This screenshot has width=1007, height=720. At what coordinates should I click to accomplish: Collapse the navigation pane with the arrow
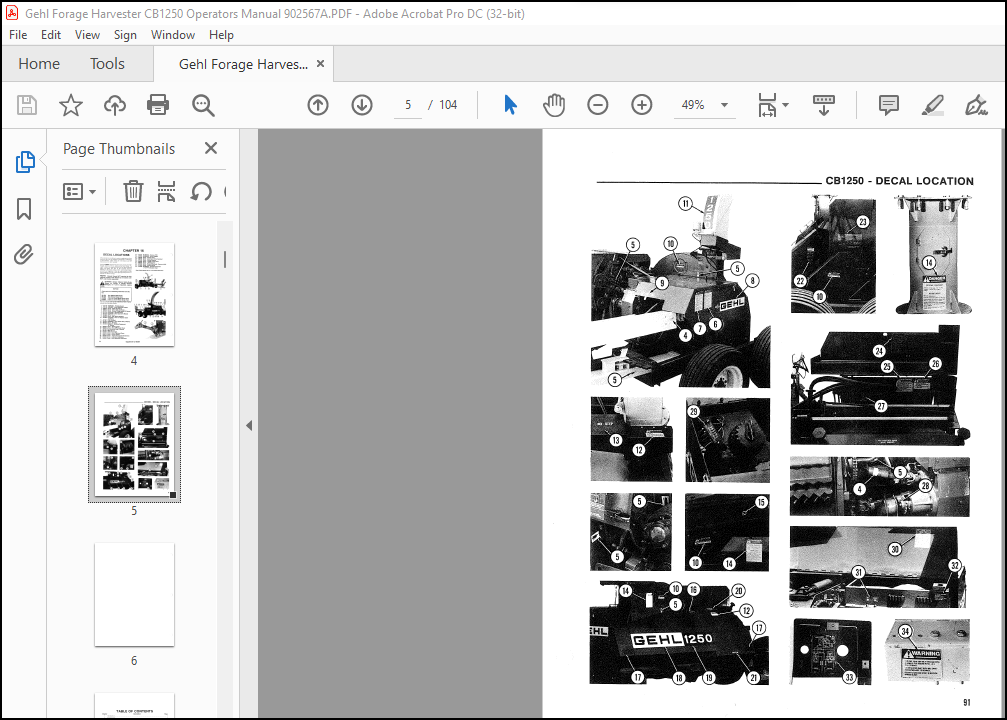coord(249,425)
